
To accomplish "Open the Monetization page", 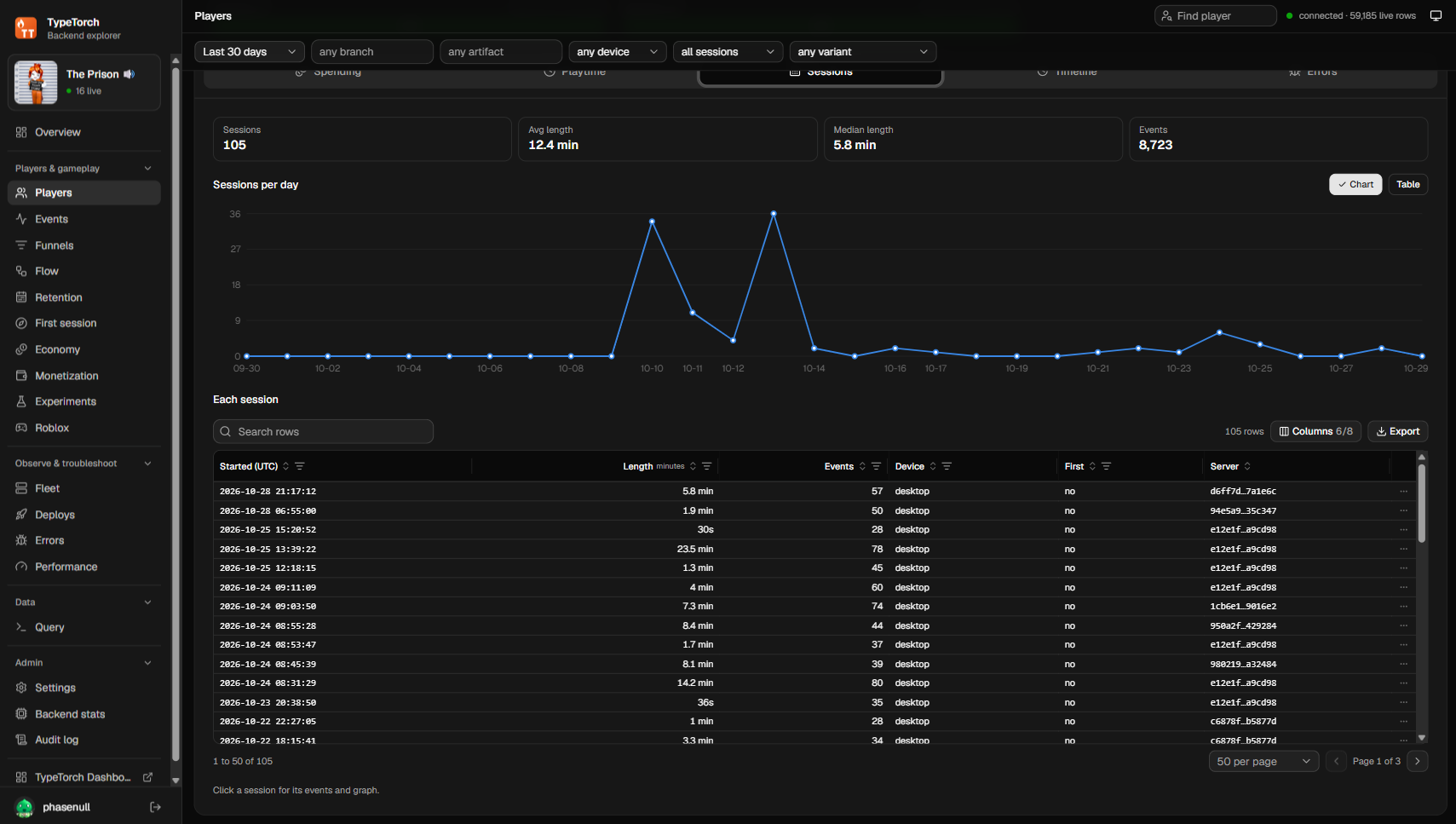I will (83, 376).
